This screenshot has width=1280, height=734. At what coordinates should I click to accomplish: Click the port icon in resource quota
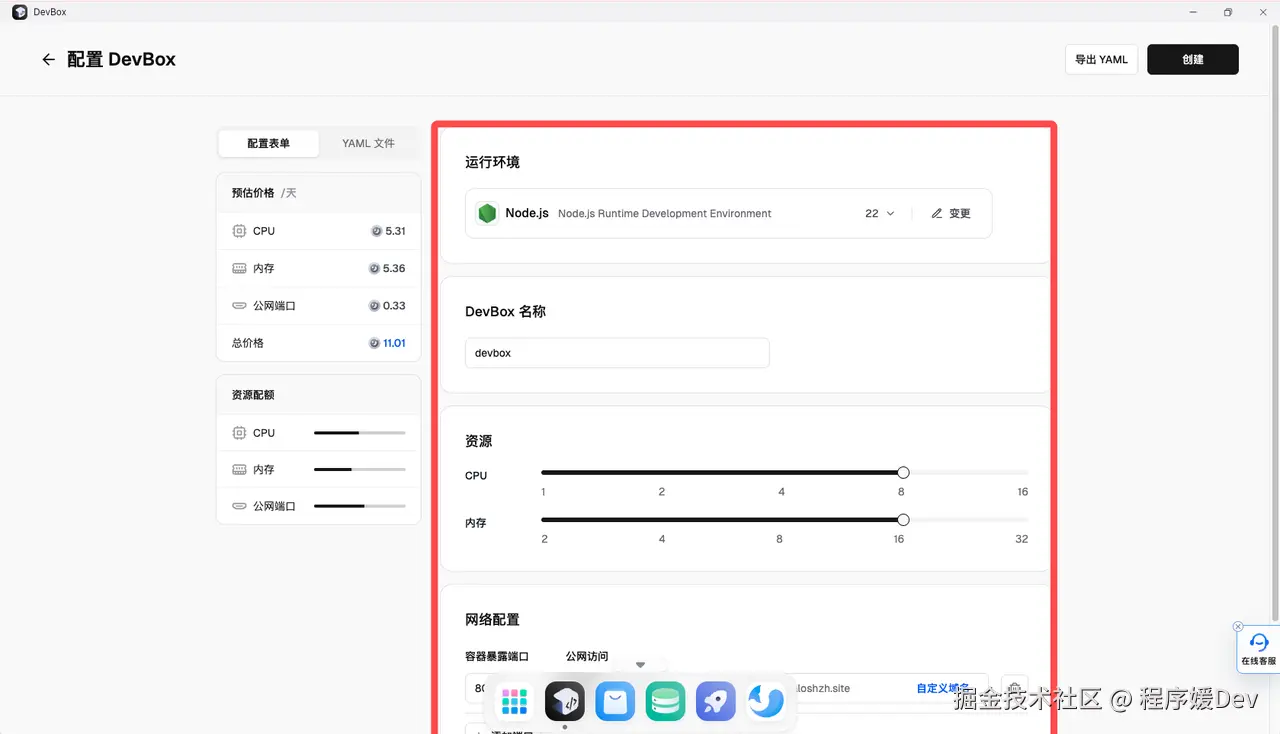point(239,506)
